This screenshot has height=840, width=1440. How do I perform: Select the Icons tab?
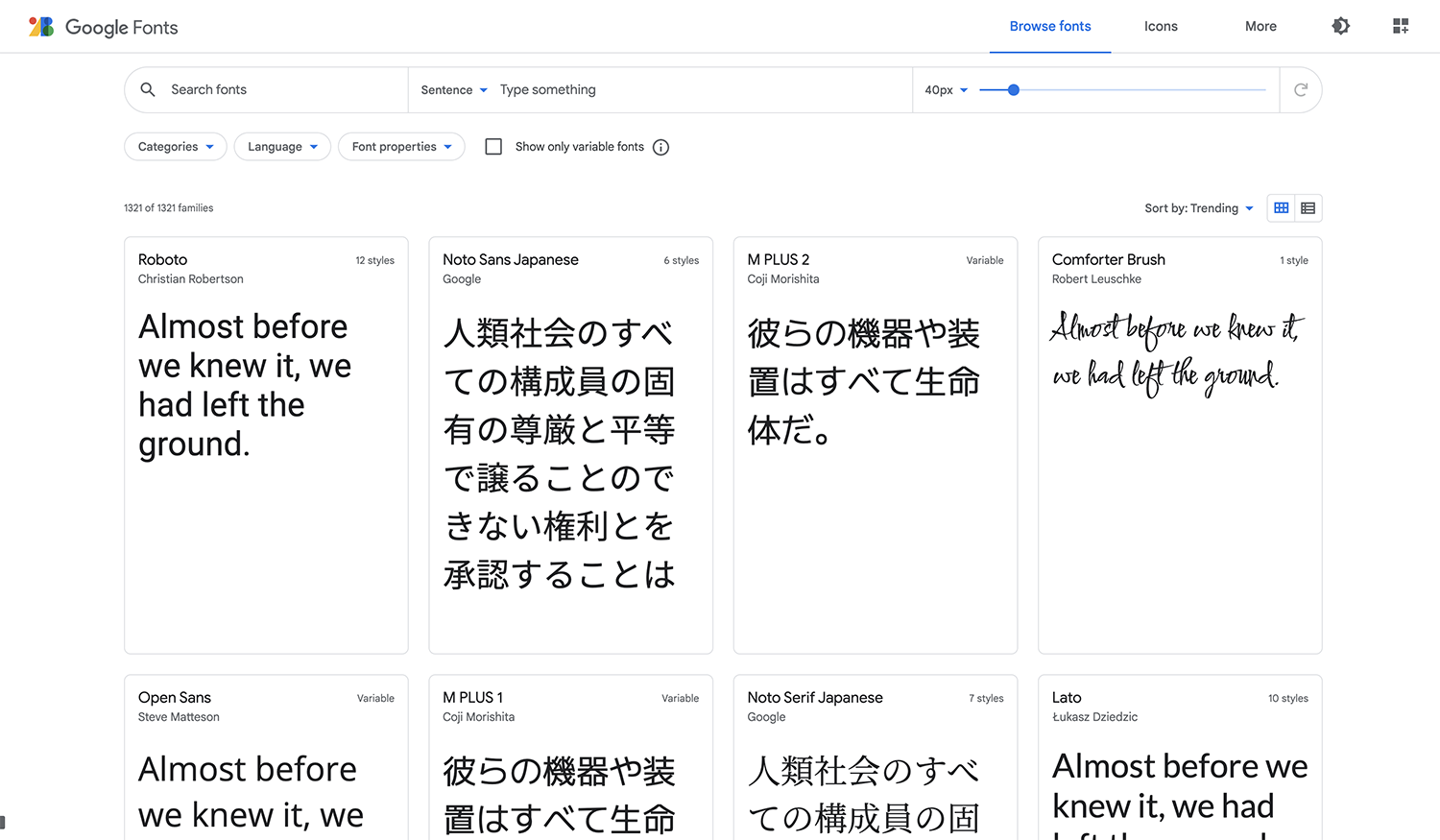pos(1161,26)
